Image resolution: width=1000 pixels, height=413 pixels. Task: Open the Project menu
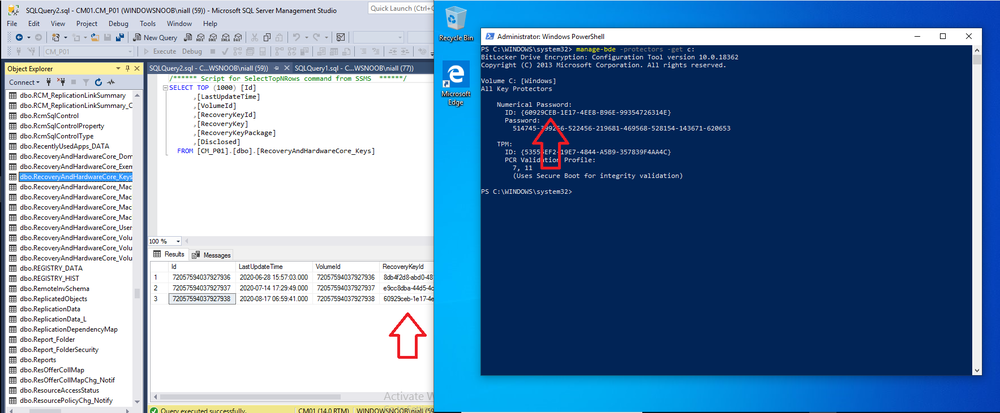pyautogui.click(x=87, y=24)
